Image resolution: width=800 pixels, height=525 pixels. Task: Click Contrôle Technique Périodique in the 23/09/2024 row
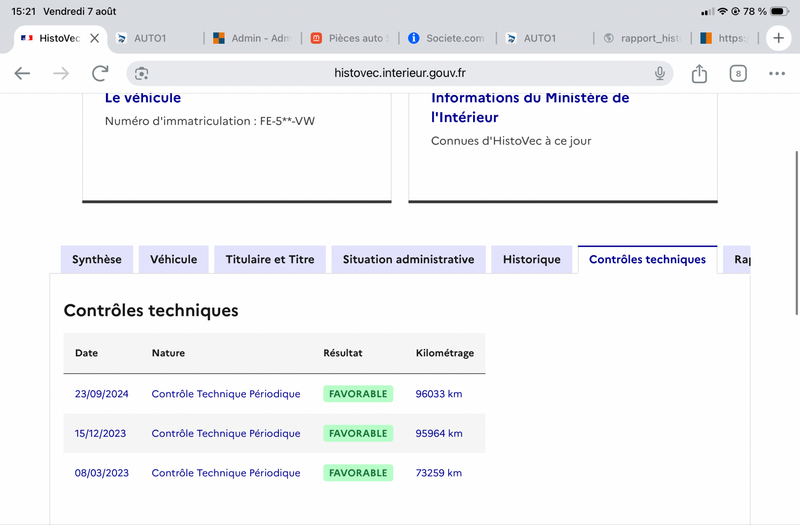pyautogui.click(x=226, y=394)
